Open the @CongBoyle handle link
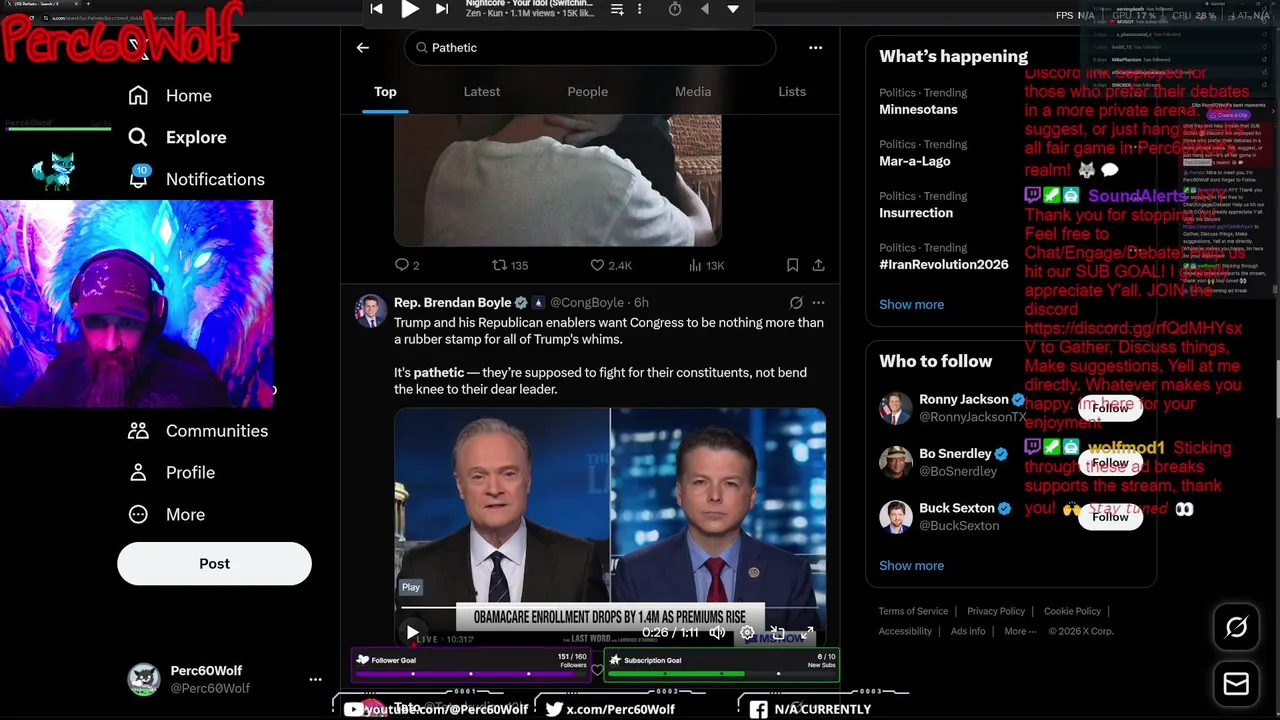Screen dimensions: 1280x720 586,302
